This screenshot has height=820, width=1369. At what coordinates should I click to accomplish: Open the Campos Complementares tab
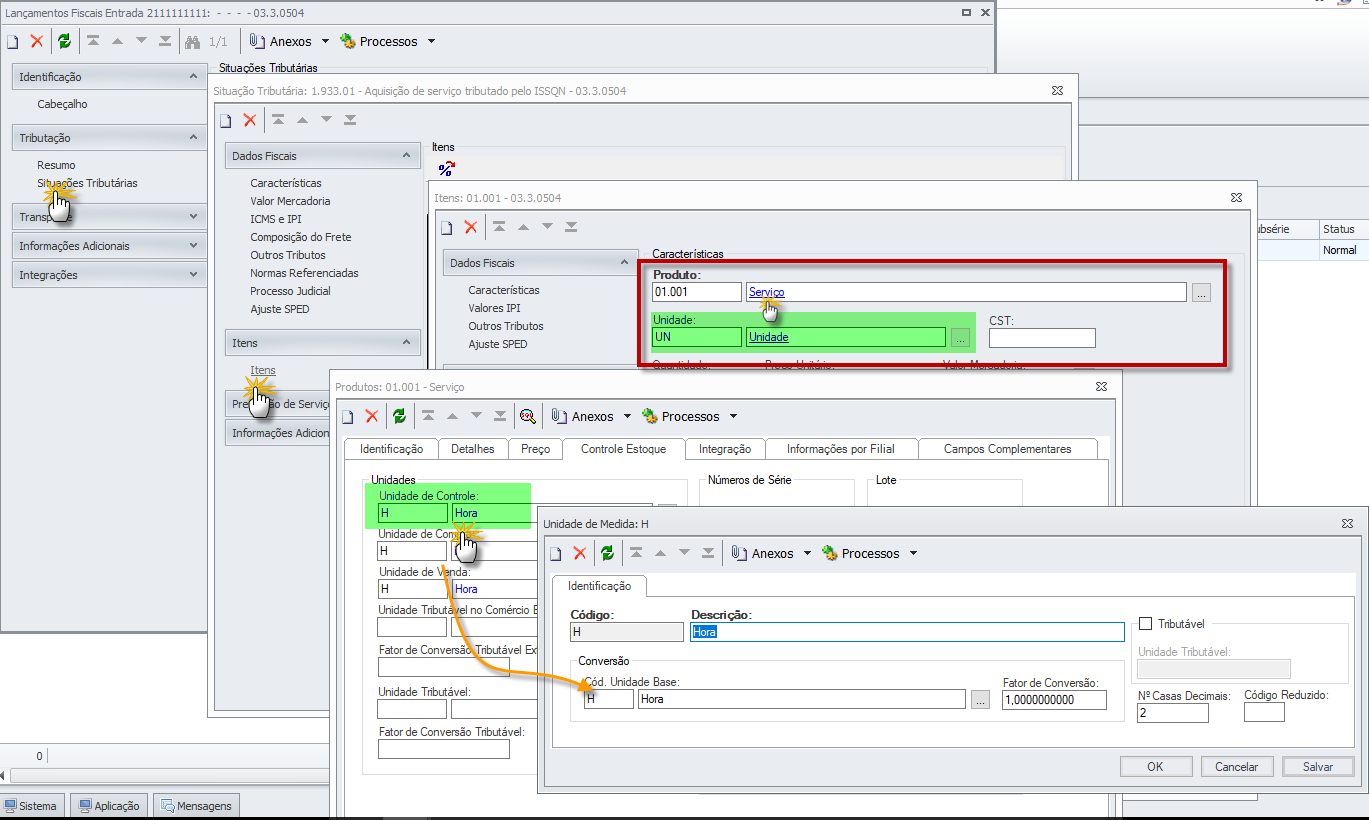(1007, 449)
